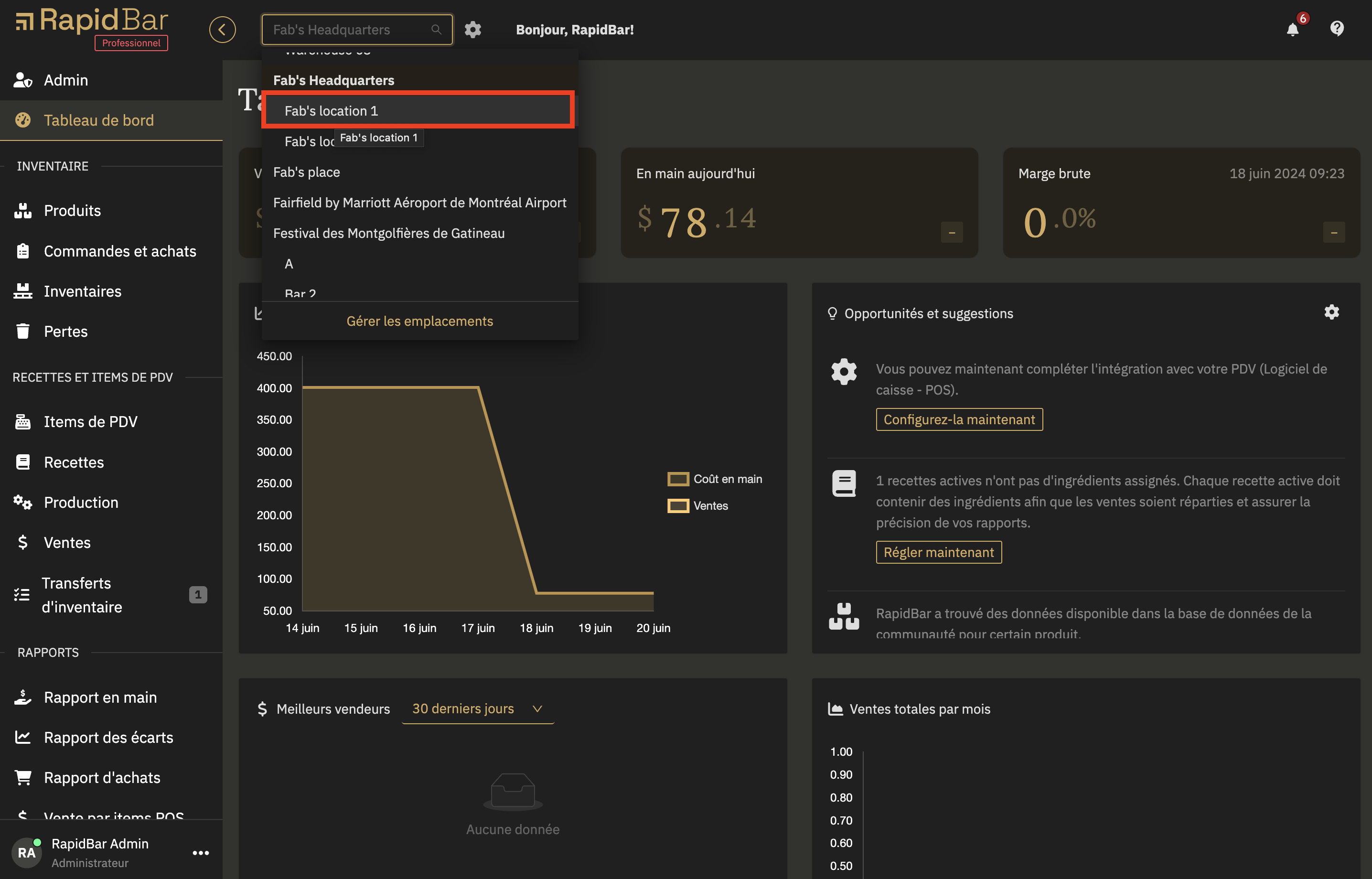Click the Ventes dollar icon
Viewport: 1372px width, 879px height.
[x=23, y=542]
